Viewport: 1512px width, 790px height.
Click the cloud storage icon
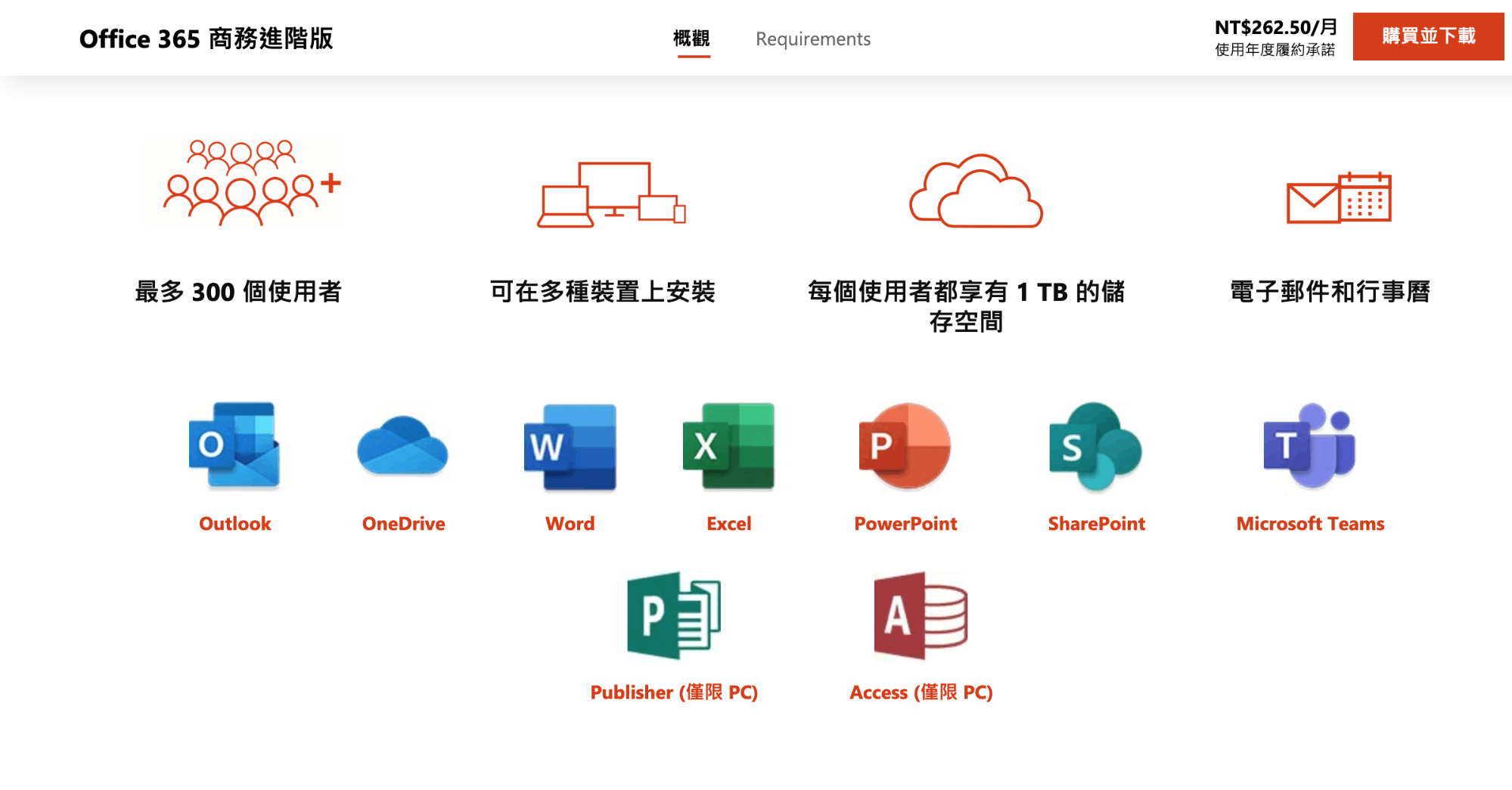(976, 191)
